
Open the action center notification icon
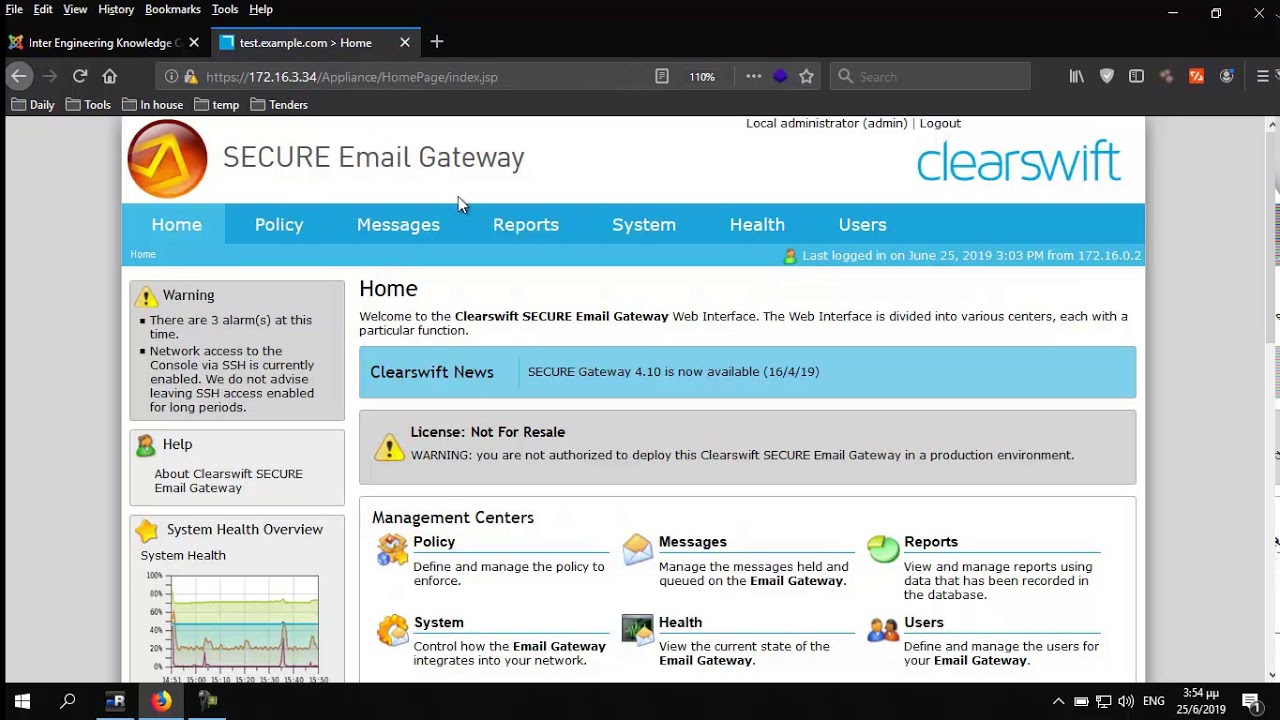click(1250, 701)
